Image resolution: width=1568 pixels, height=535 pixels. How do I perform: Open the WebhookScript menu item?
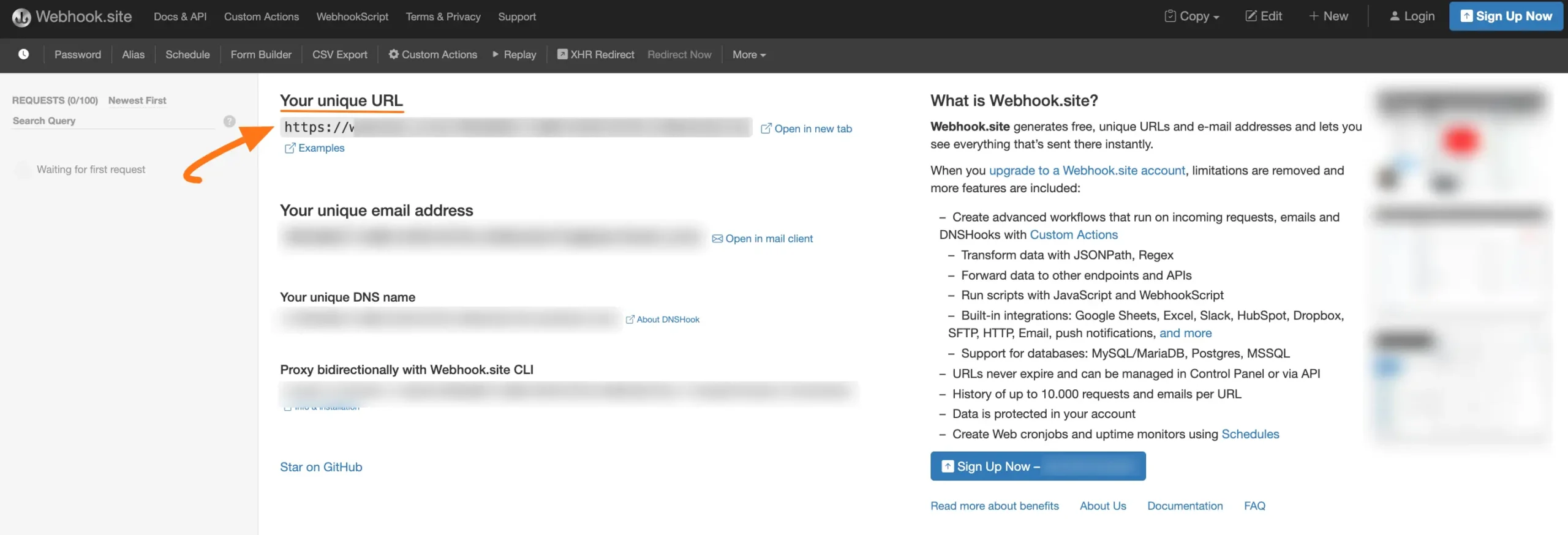coord(352,17)
